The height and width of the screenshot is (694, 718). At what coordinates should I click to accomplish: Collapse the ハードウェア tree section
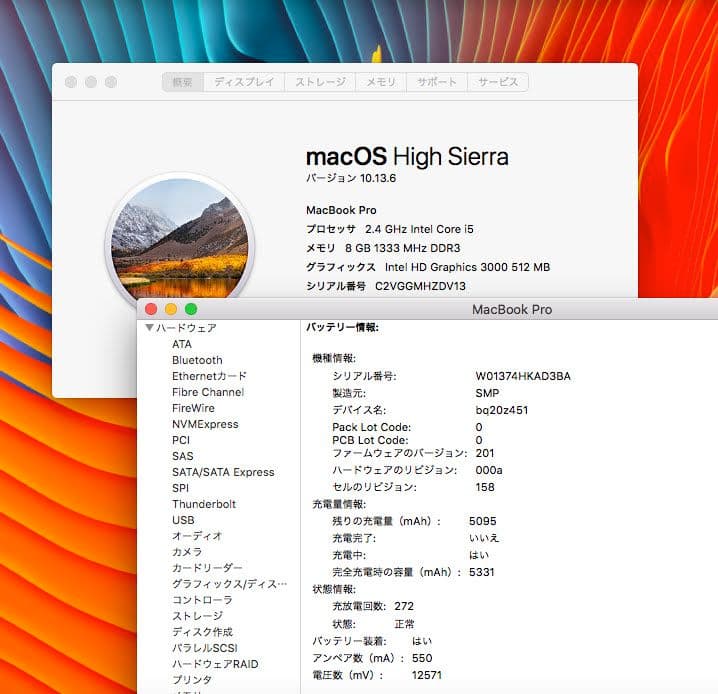[149, 327]
